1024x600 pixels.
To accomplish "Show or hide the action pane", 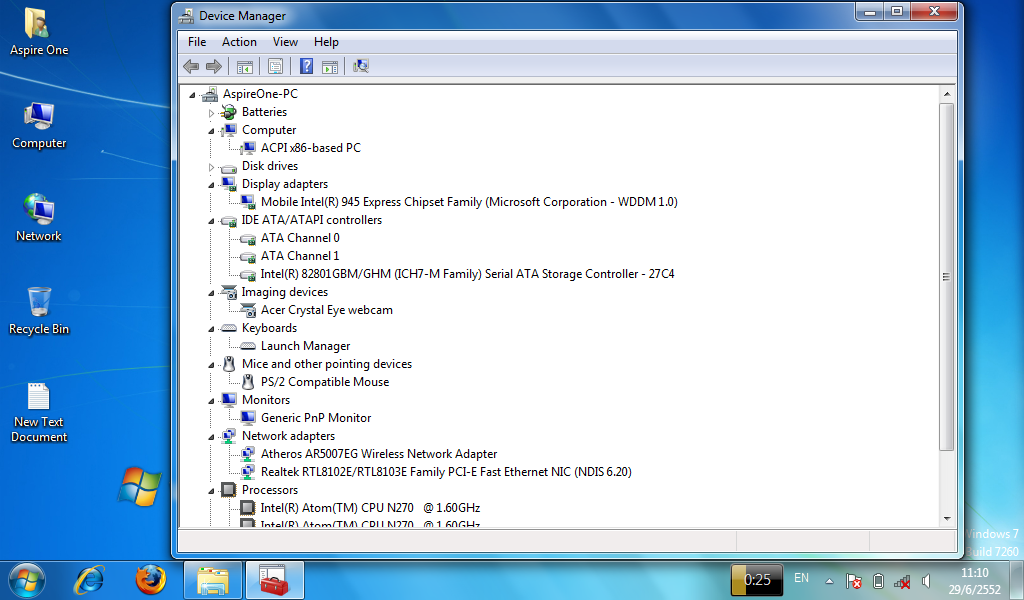I will tap(330, 66).
